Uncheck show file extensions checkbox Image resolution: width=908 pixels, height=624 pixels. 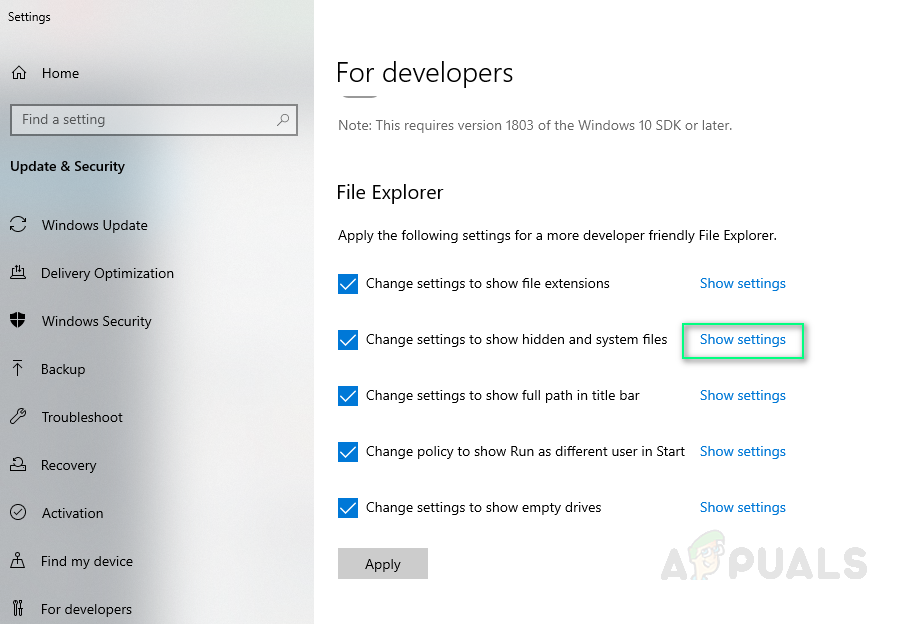click(x=348, y=284)
